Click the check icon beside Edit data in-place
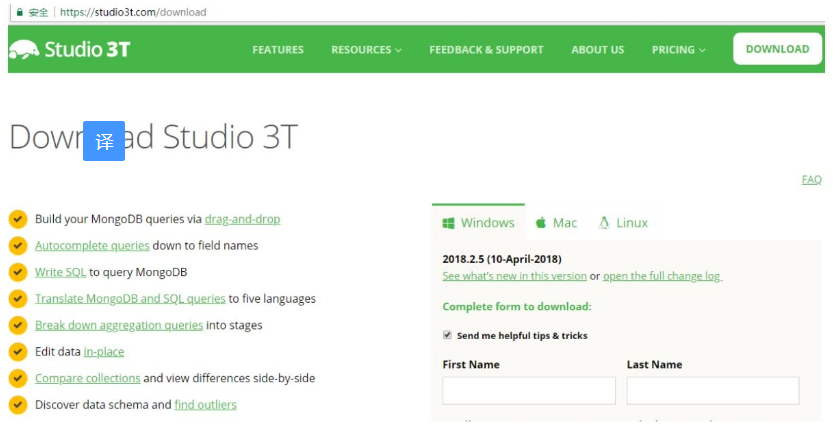Screen dimensions: 840x440 coord(18,351)
